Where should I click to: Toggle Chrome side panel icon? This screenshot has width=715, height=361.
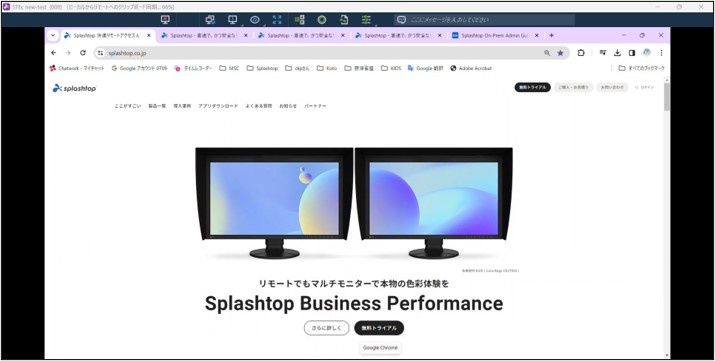[x=632, y=53]
